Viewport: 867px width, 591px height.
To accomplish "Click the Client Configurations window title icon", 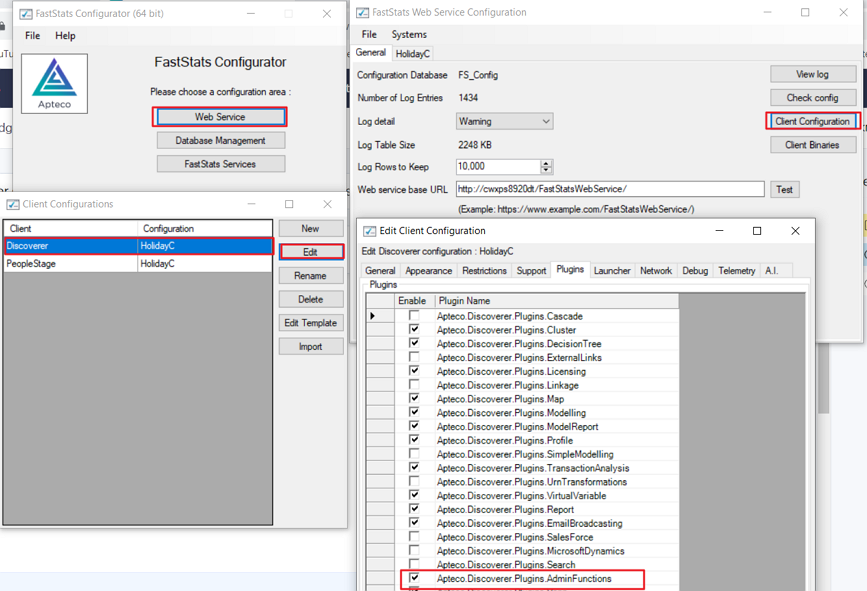I will pos(13,205).
